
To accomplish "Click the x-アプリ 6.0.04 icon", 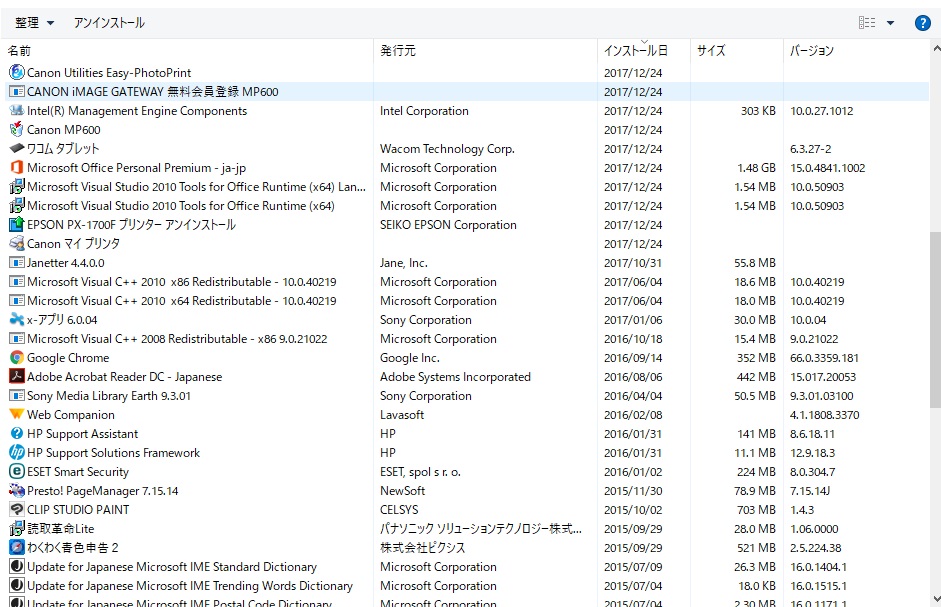I will [x=17, y=320].
